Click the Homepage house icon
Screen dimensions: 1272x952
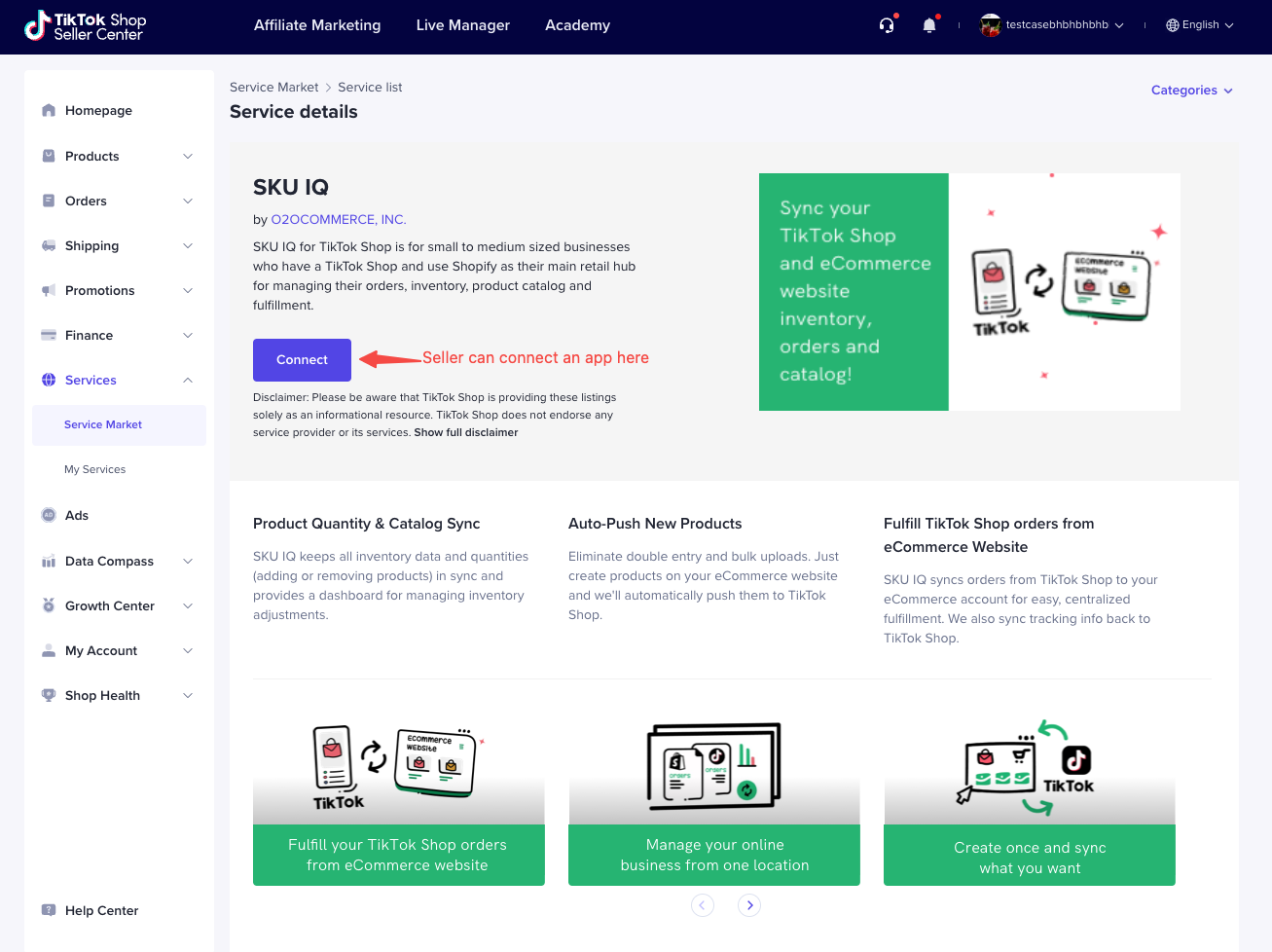coord(49,110)
